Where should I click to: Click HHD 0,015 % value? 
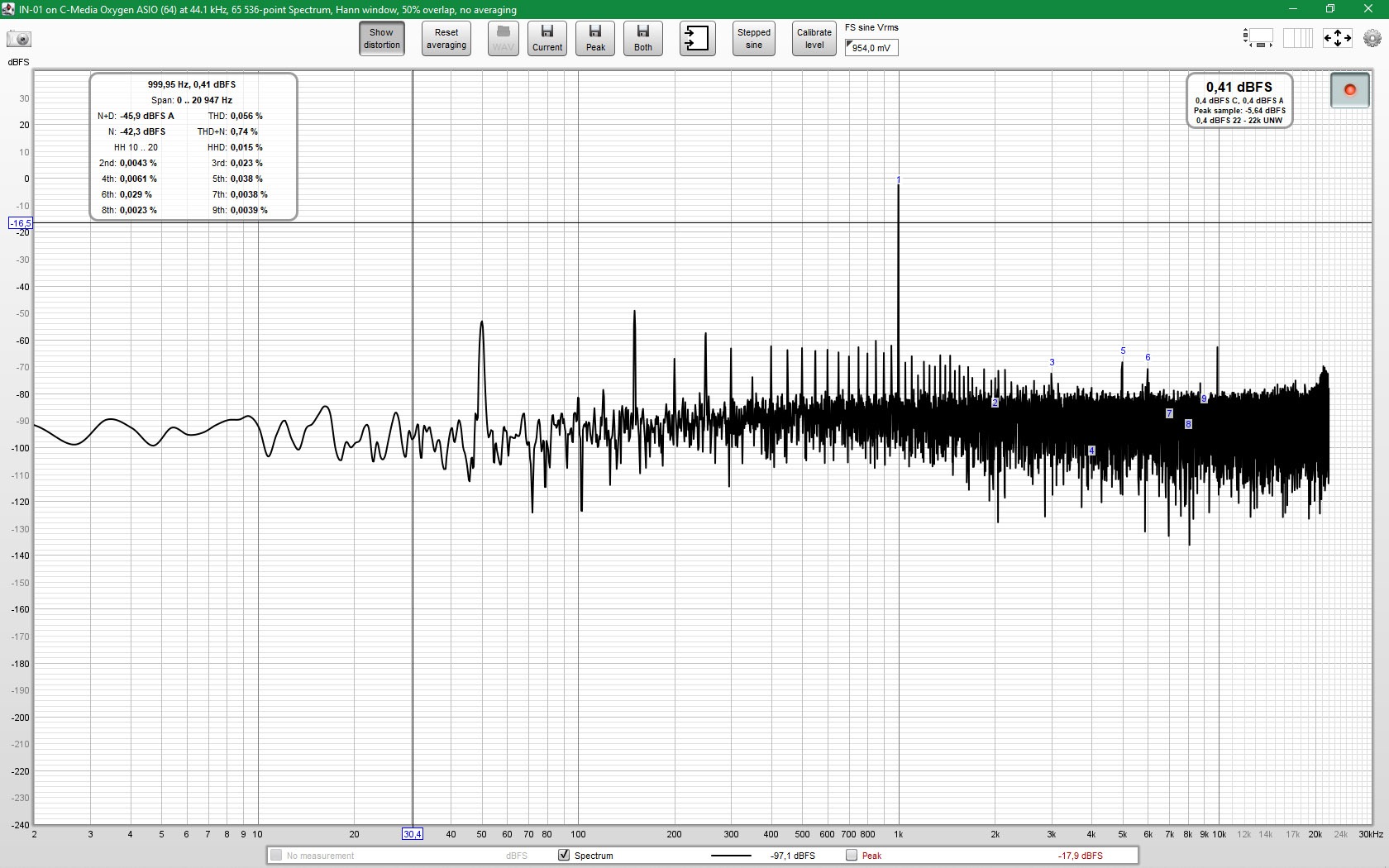(x=246, y=147)
